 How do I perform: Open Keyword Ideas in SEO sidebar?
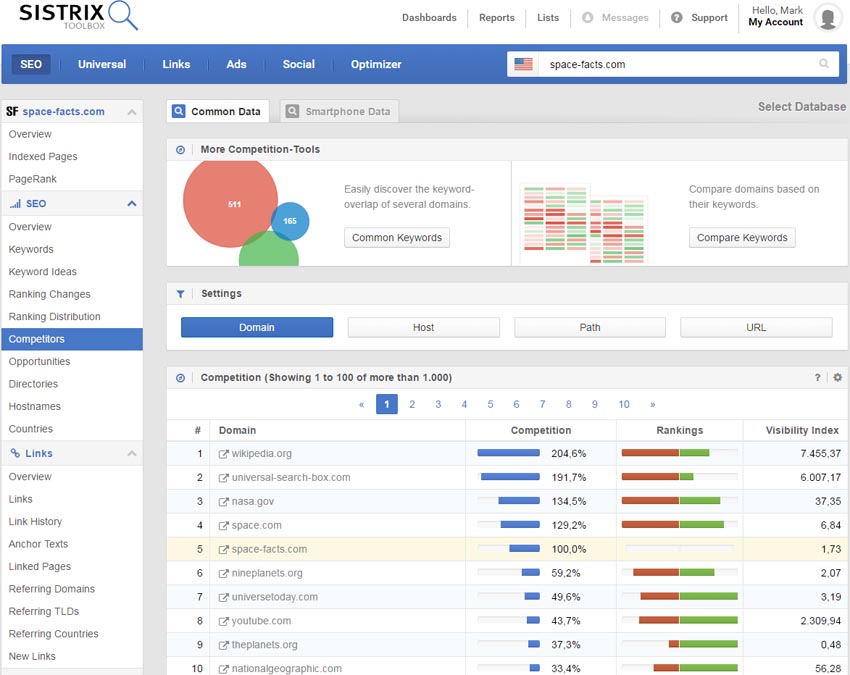click(x=42, y=272)
